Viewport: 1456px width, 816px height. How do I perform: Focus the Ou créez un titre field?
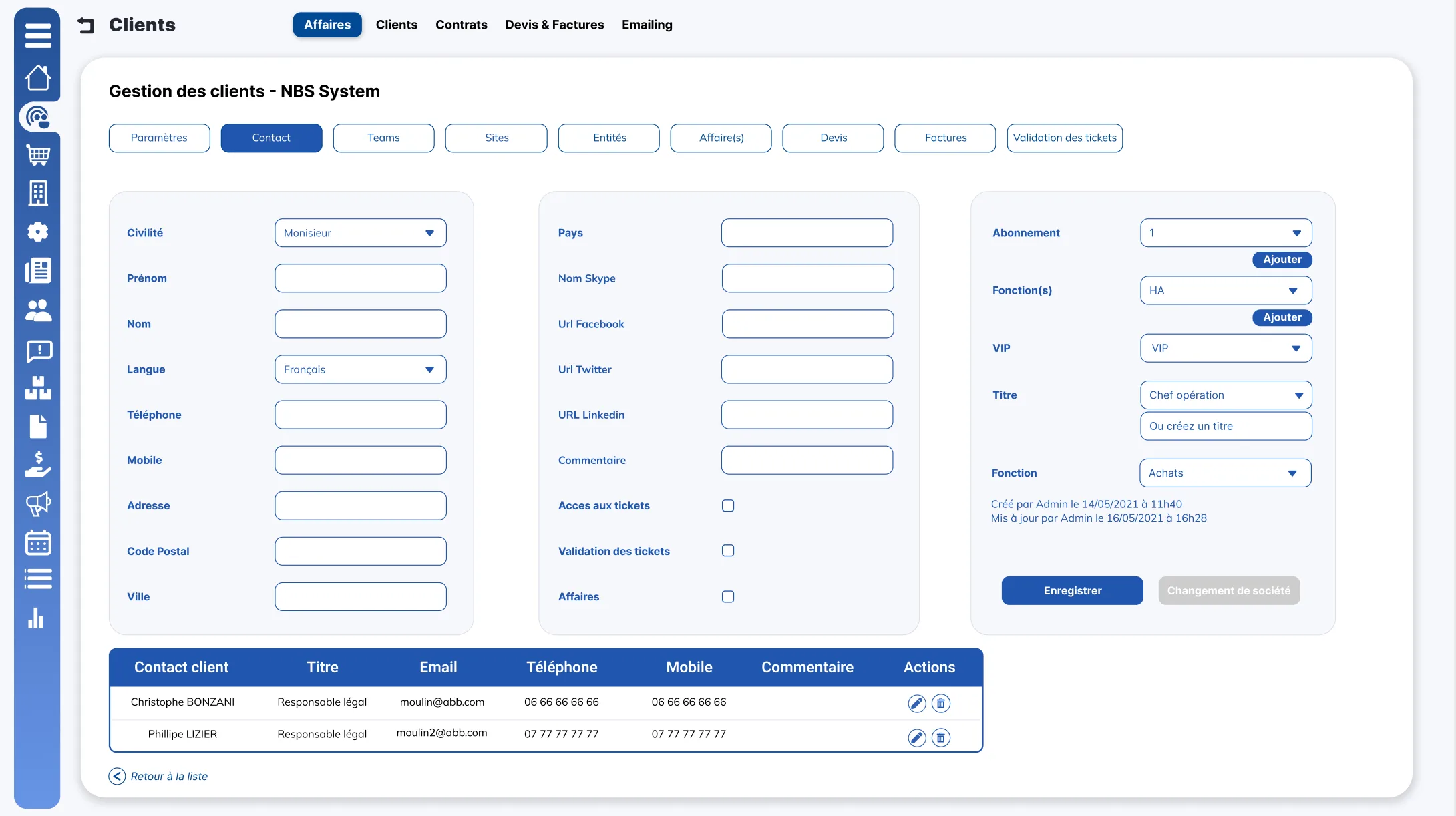click(x=1226, y=426)
